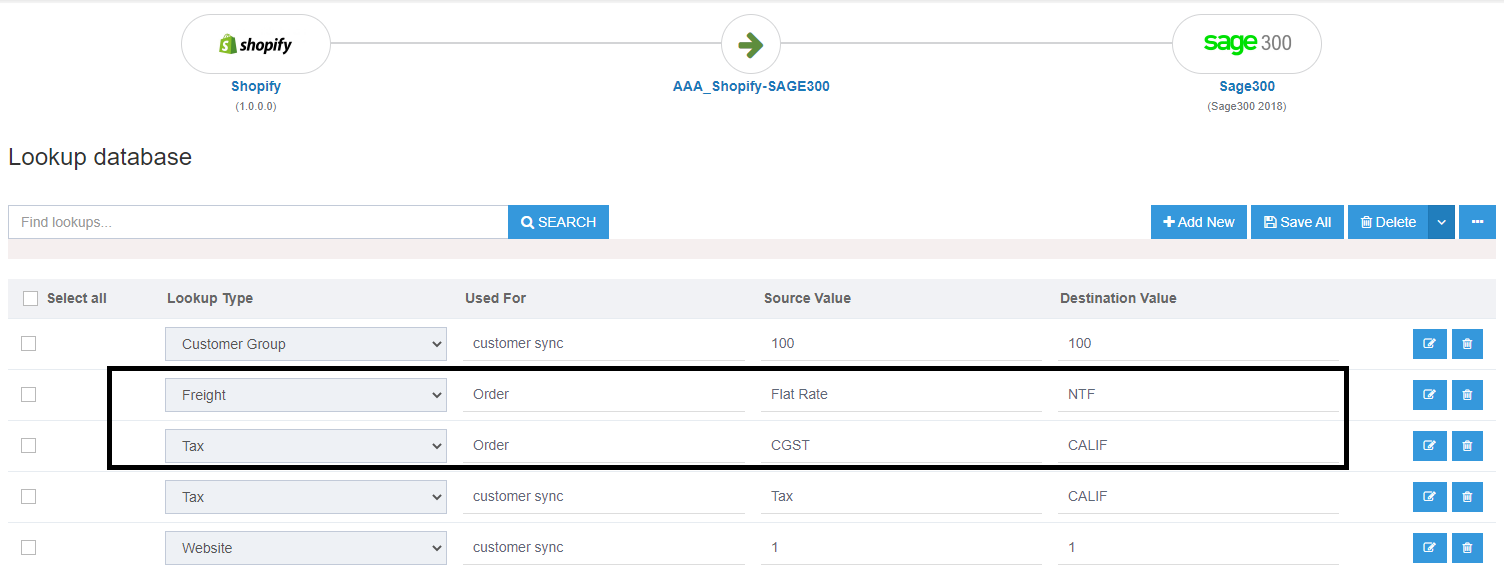Image resolution: width=1504 pixels, height=582 pixels.
Task: Toggle the Select all checkbox
Action: point(30,298)
